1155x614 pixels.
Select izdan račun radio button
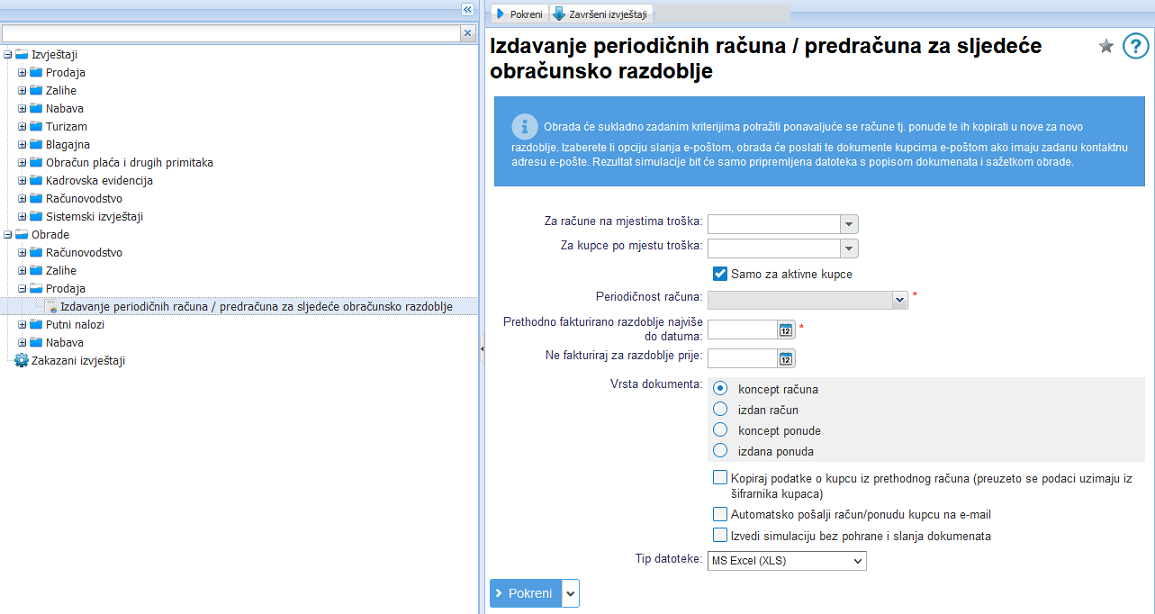click(720, 409)
